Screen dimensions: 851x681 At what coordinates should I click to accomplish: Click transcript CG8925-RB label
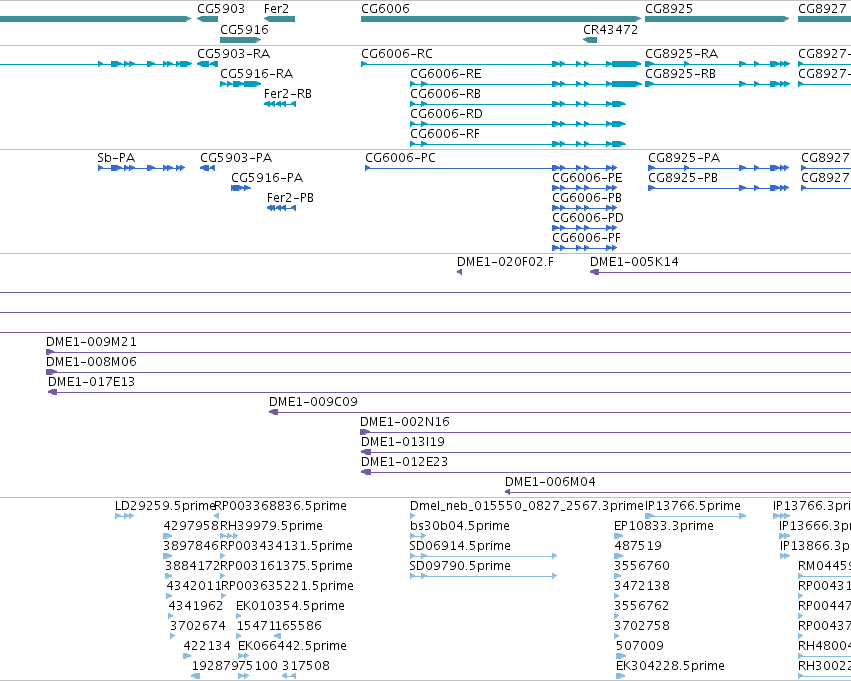(681, 74)
